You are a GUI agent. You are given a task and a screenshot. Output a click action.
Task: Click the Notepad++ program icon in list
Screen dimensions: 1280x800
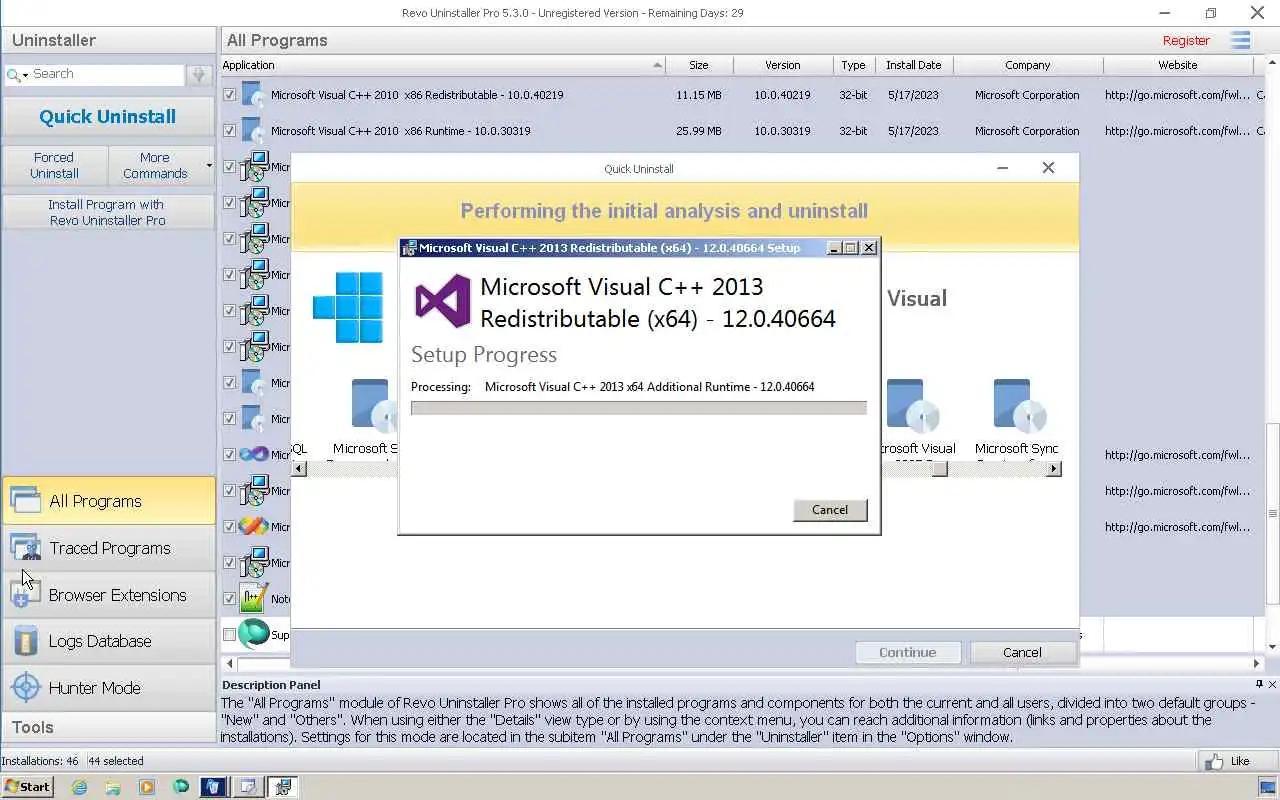point(254,598)
